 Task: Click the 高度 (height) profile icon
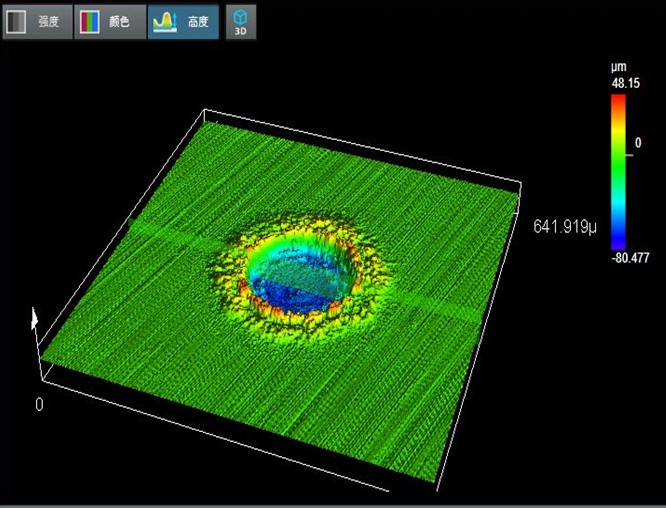pos(166,21)
